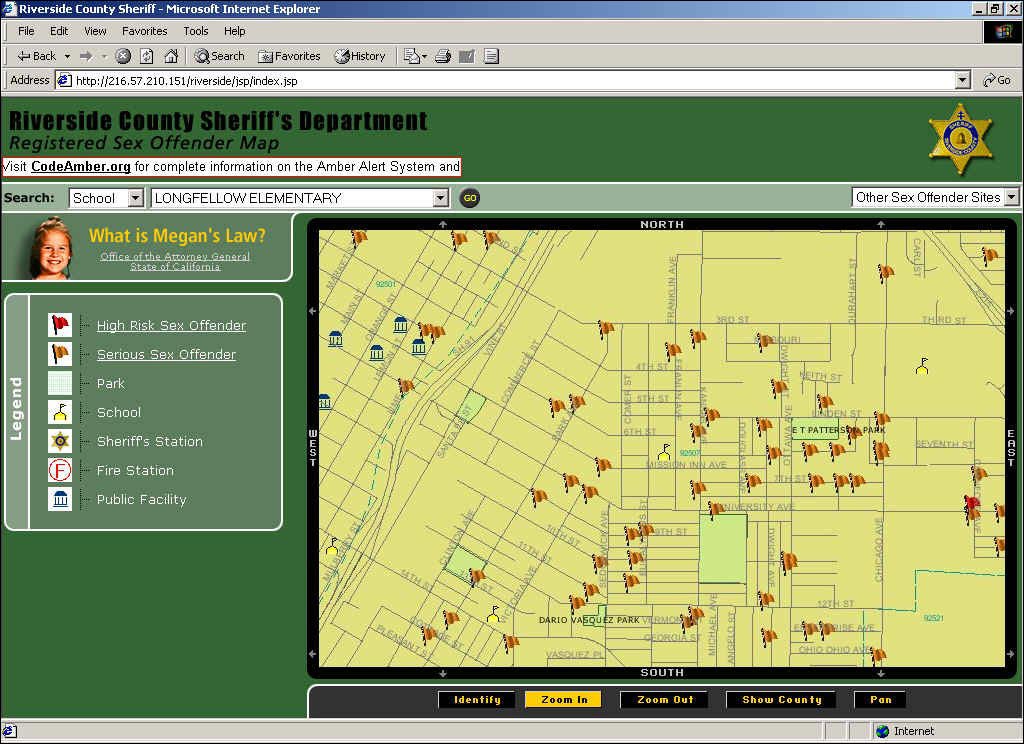Click the Show County button
Viewport: 1024px width, 744px height.
click(782, 700)
